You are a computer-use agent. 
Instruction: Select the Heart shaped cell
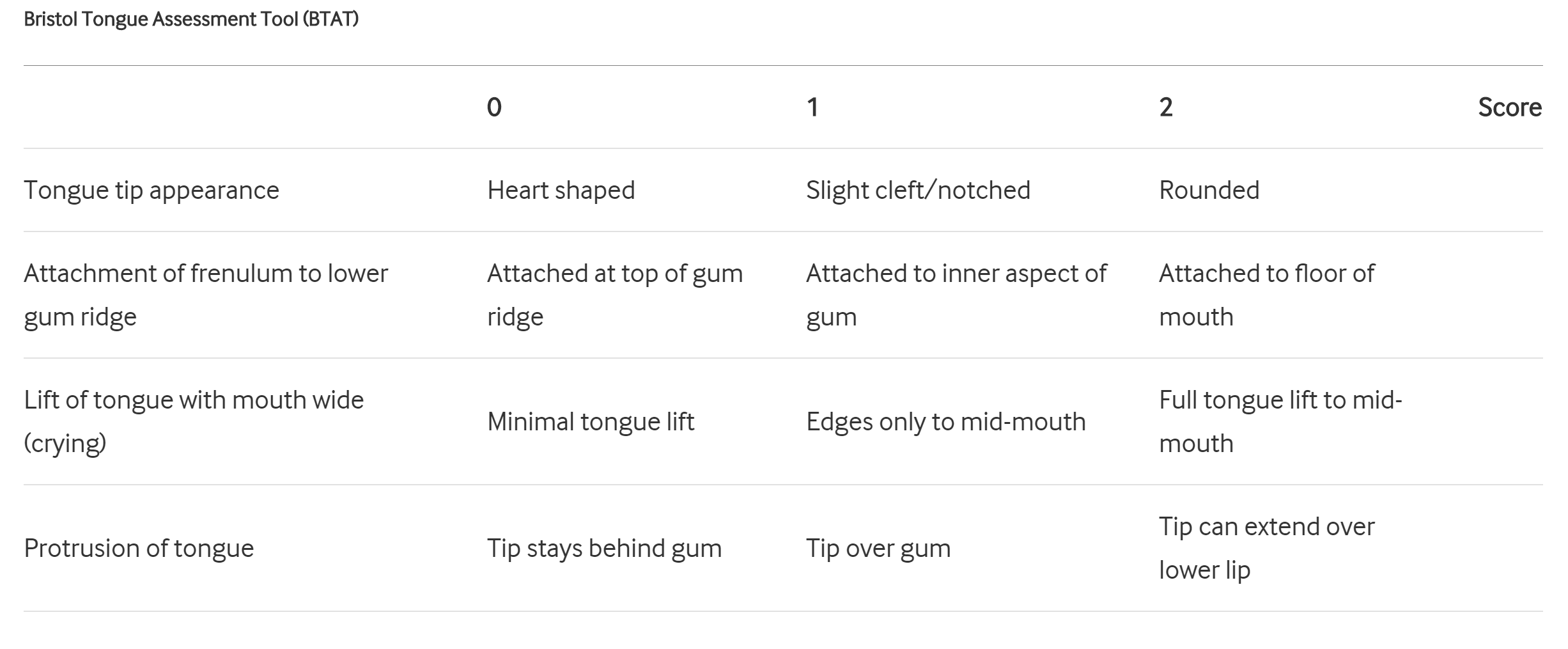[561, 191]
